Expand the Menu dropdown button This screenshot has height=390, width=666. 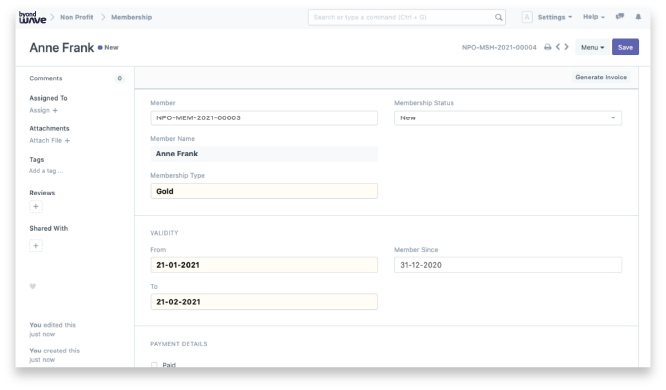(593, 47)
